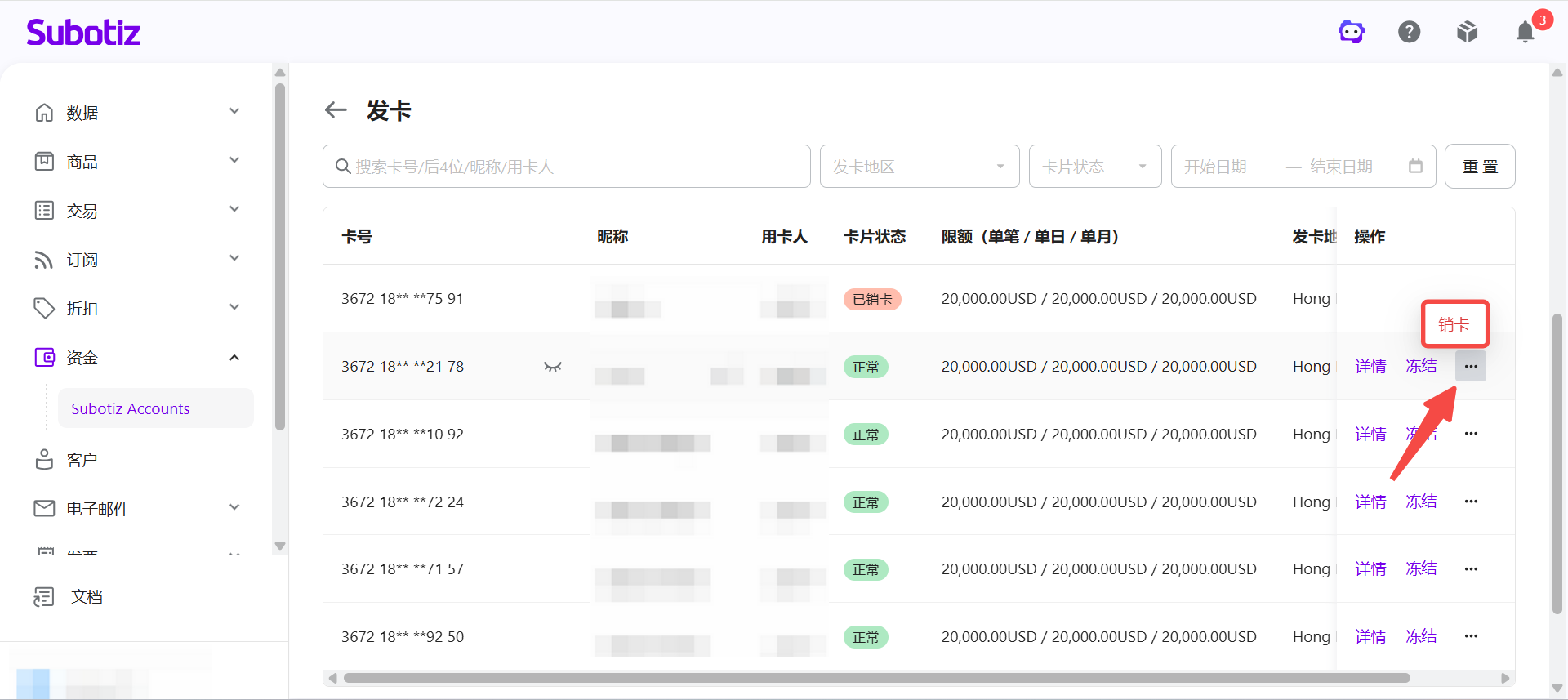Click the 已销卡 status badge
1568x700 pixels.
click(872, 299)
